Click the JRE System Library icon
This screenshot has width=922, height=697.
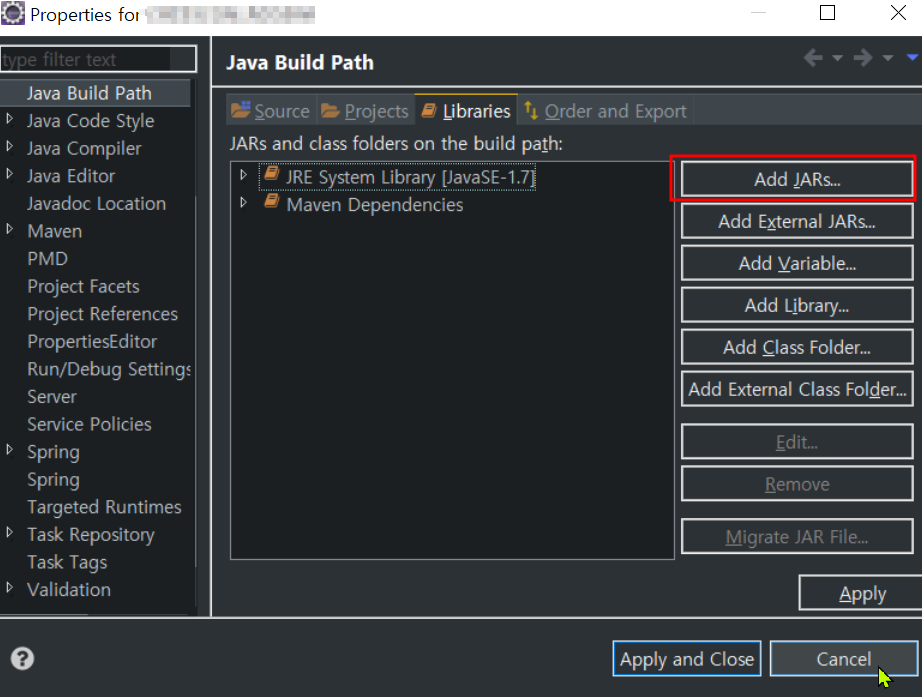click(271, 174)
